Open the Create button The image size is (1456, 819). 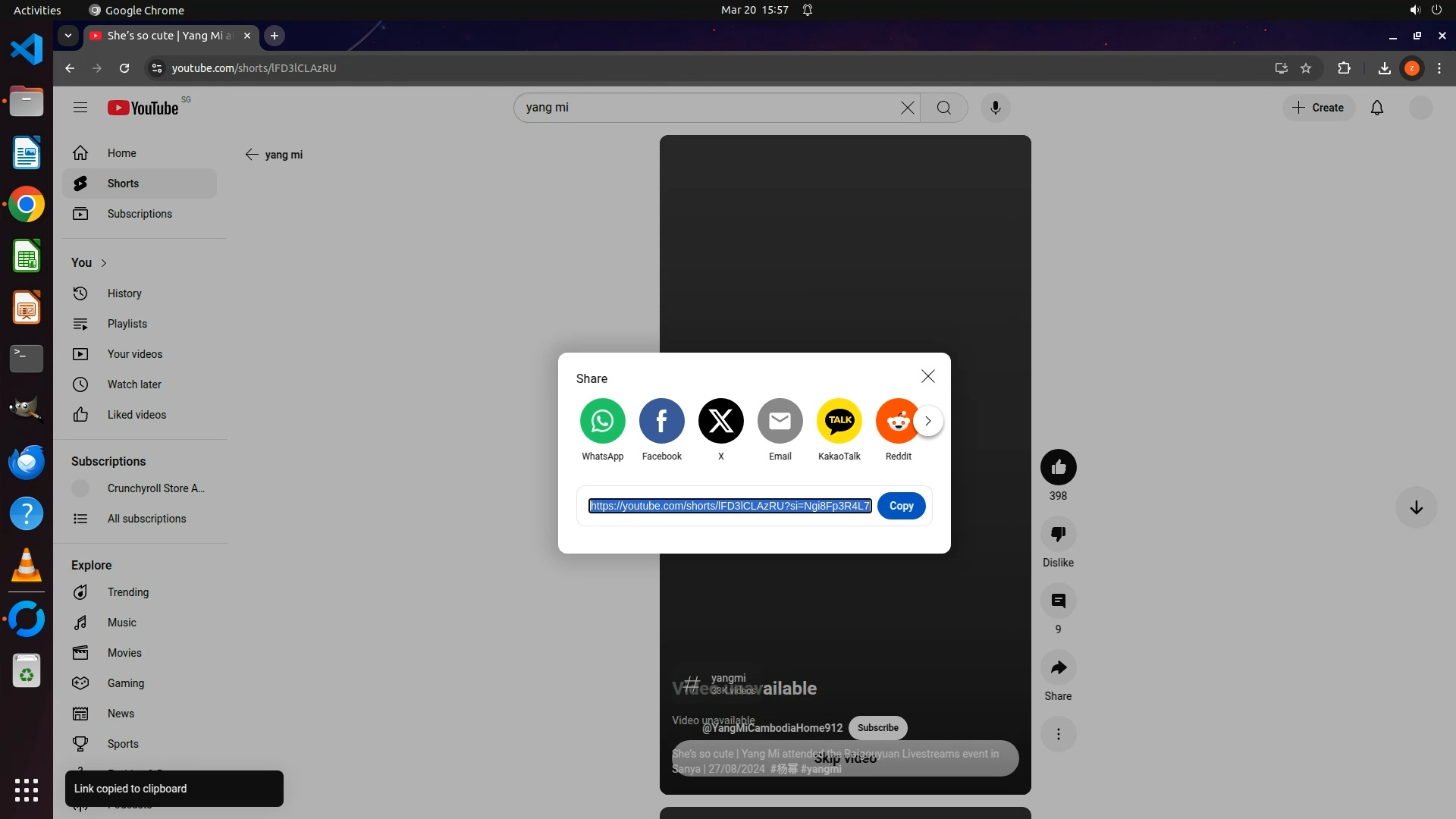click(x=1318, y=108)
